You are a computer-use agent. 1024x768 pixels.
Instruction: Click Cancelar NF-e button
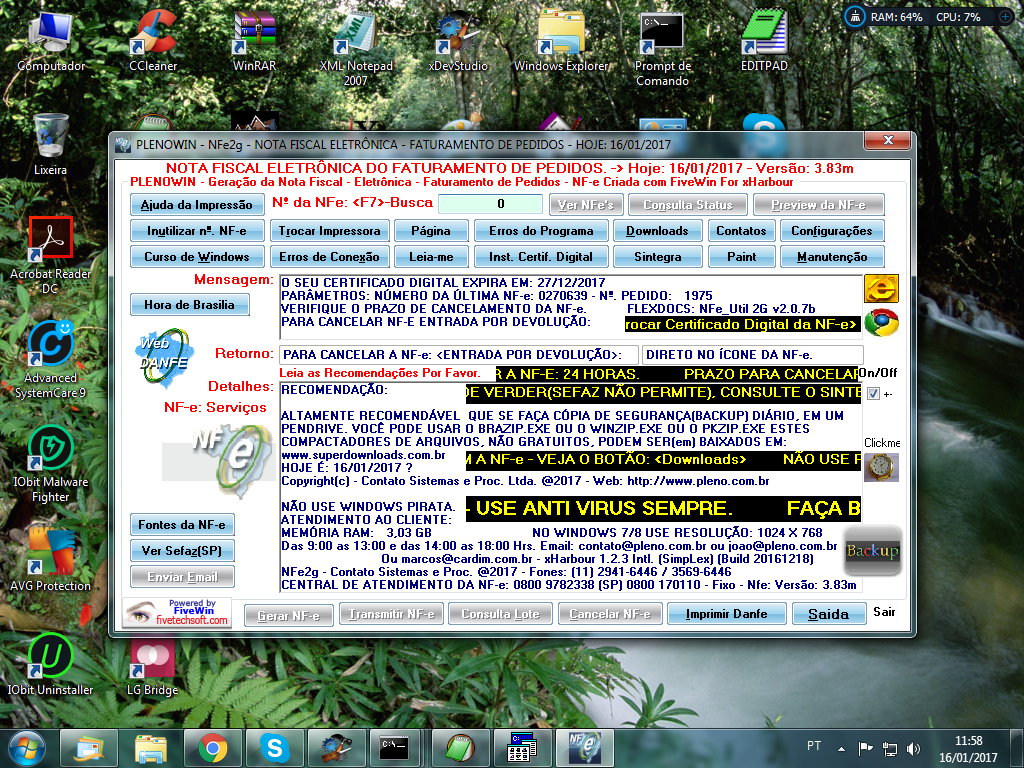[609, 614]
